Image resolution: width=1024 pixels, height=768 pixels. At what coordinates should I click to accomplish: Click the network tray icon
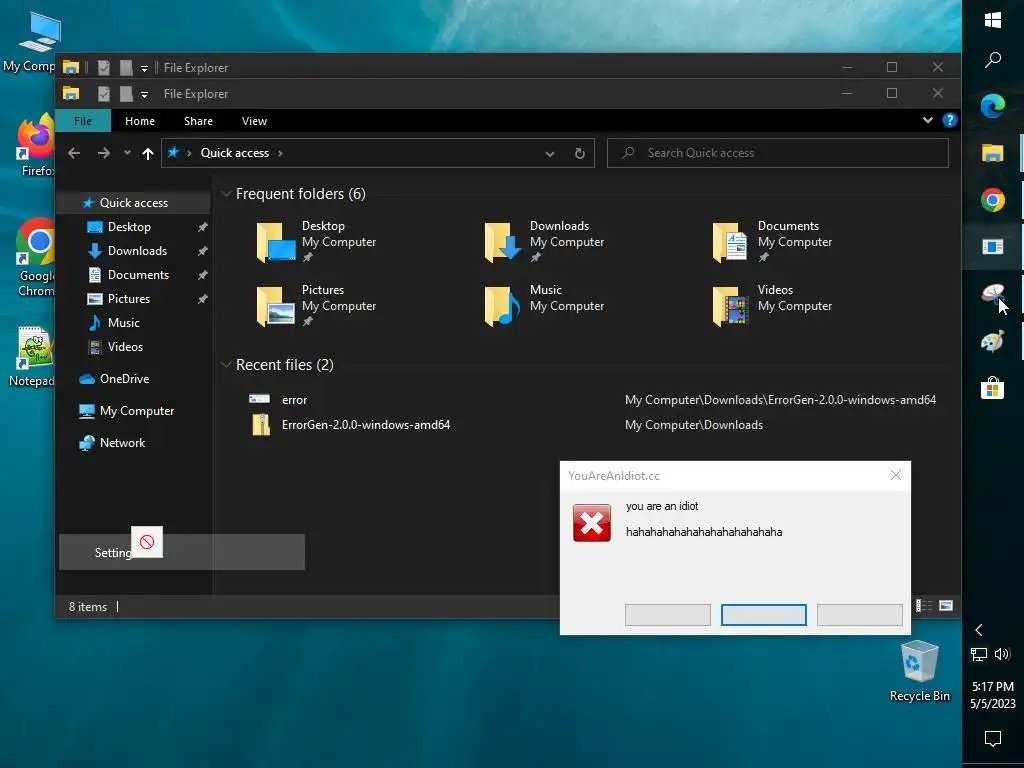coord(979,654)
